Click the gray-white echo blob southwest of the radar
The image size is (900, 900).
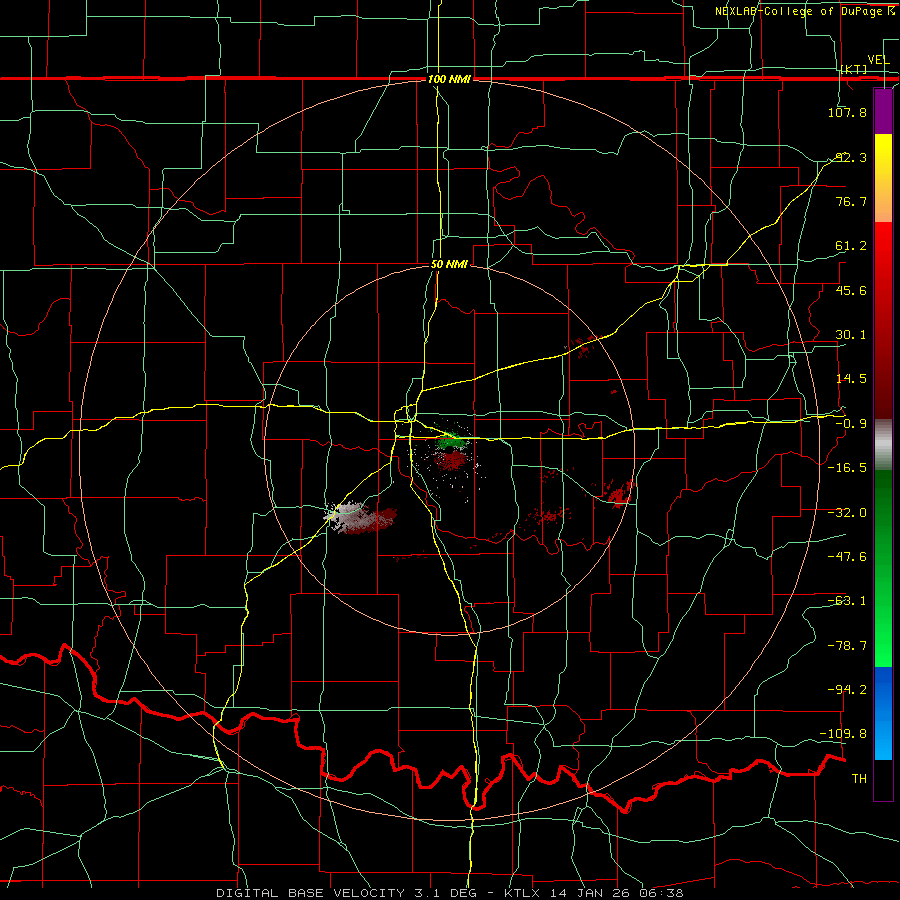point(347,515)
